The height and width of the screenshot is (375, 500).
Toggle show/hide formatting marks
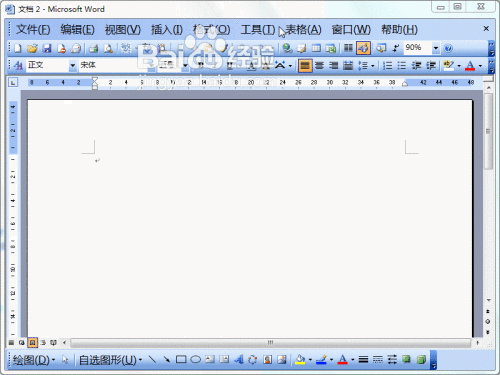[396, 48]
